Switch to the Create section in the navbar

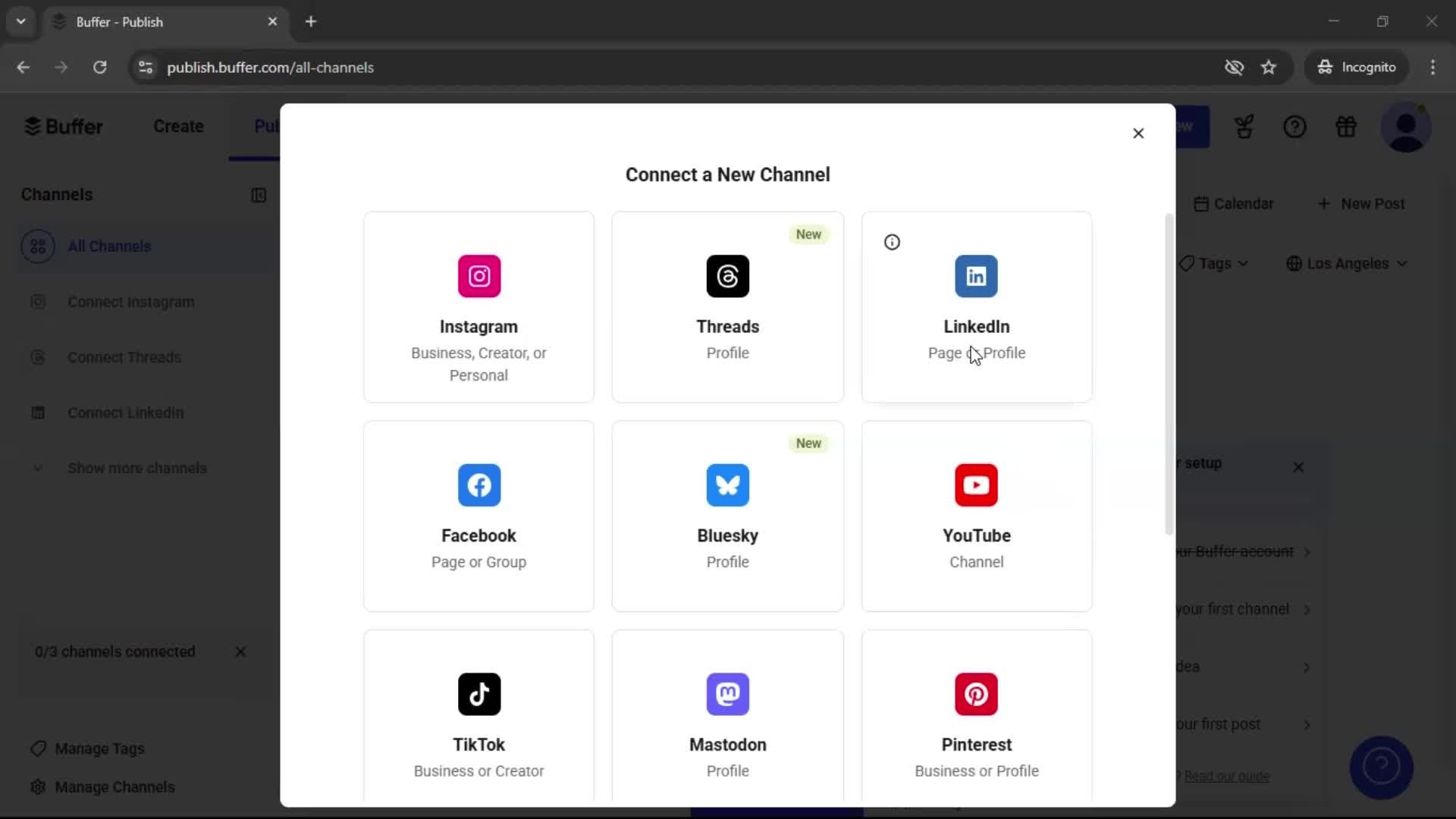coord(178,126)
